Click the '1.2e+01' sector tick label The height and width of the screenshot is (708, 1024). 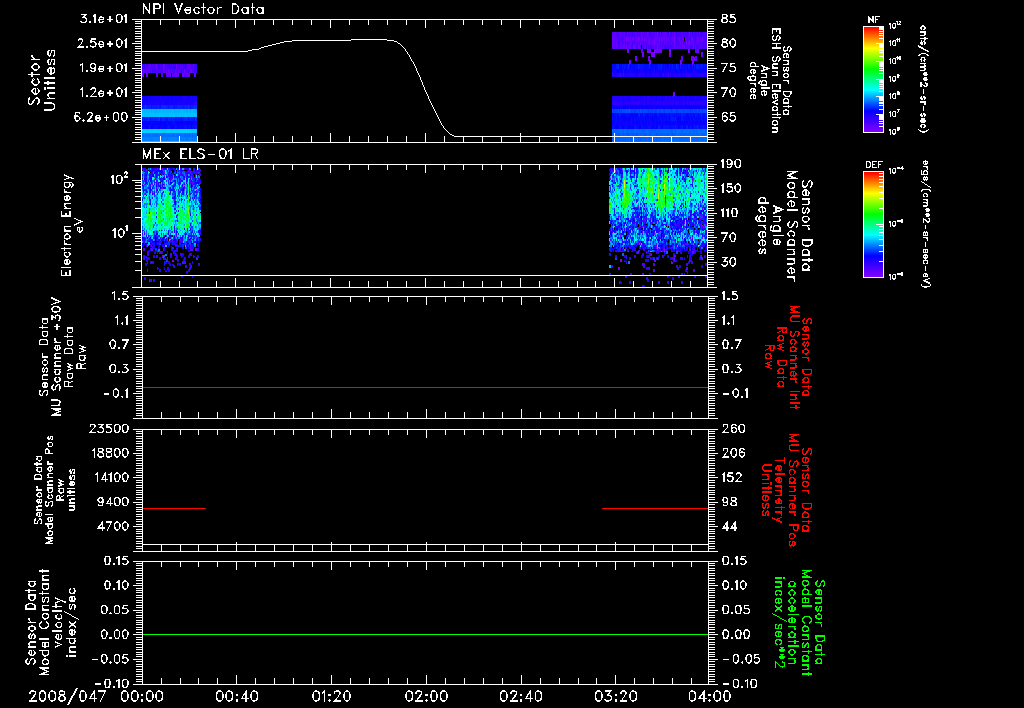point(104,93)
